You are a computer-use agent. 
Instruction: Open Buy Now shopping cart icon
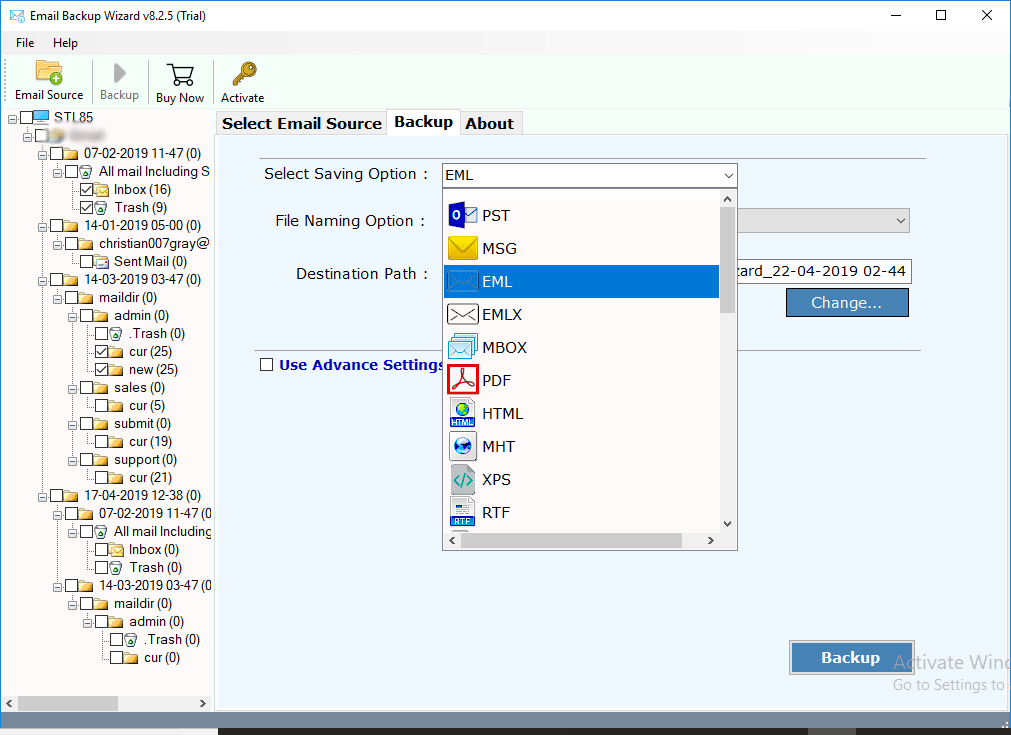pos(180,75)
